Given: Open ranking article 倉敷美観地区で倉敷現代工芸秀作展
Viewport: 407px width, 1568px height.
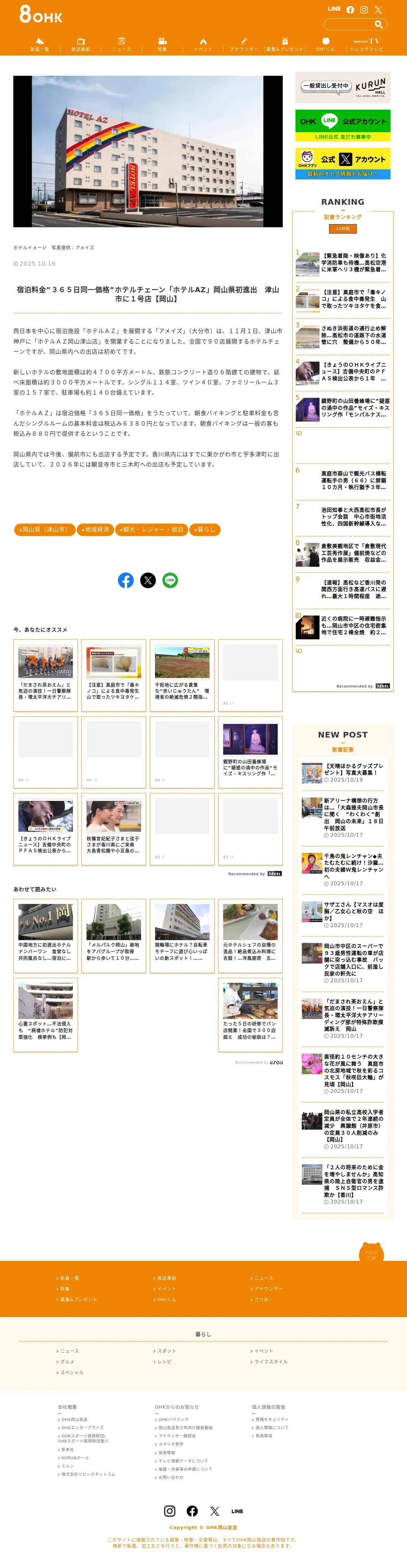Looking at the screenshot, I should coord(343,553).
